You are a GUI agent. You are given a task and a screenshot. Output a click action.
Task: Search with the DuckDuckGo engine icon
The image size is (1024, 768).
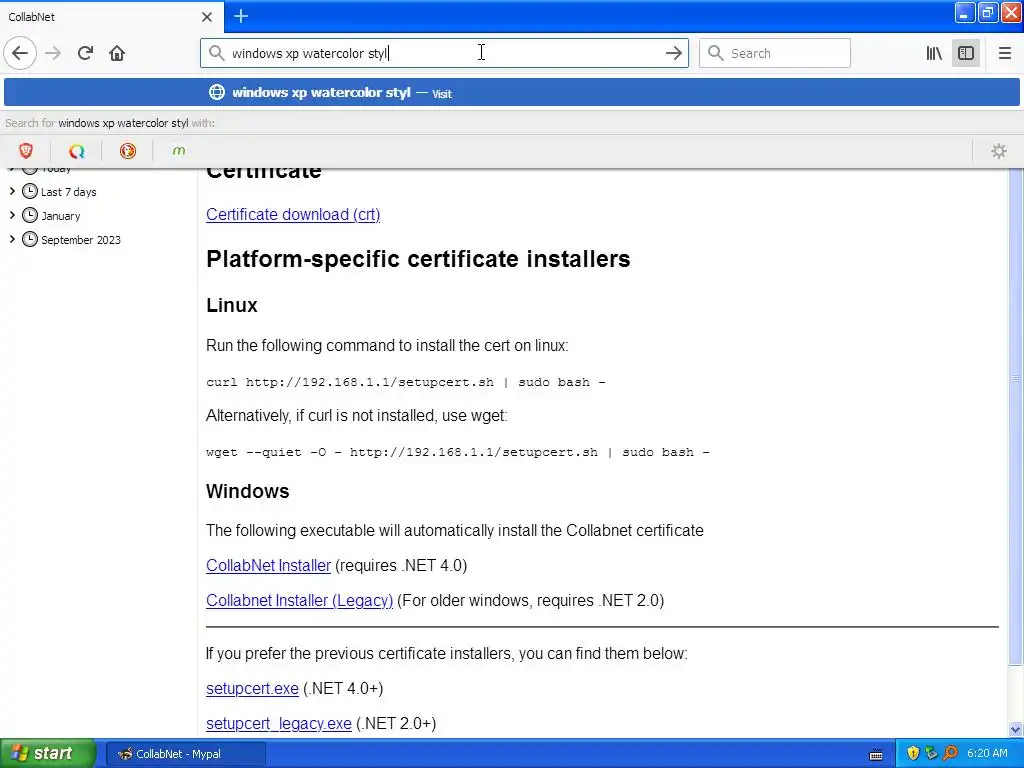127,151
